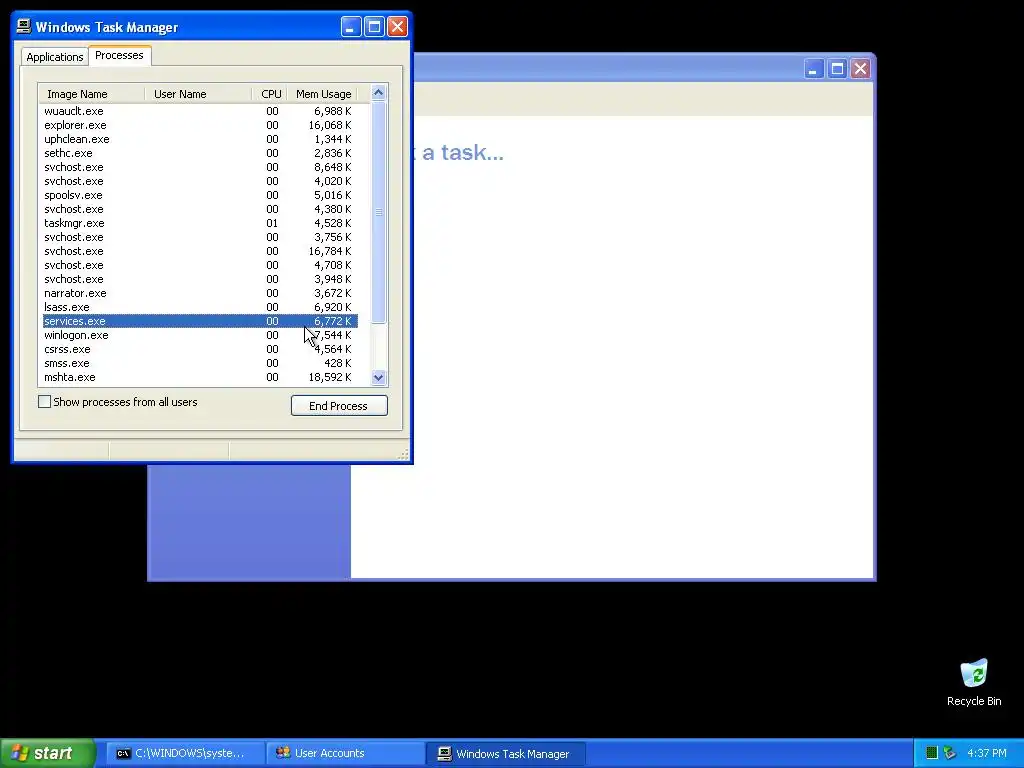Switch to the Applications tab

coord(55,57)
